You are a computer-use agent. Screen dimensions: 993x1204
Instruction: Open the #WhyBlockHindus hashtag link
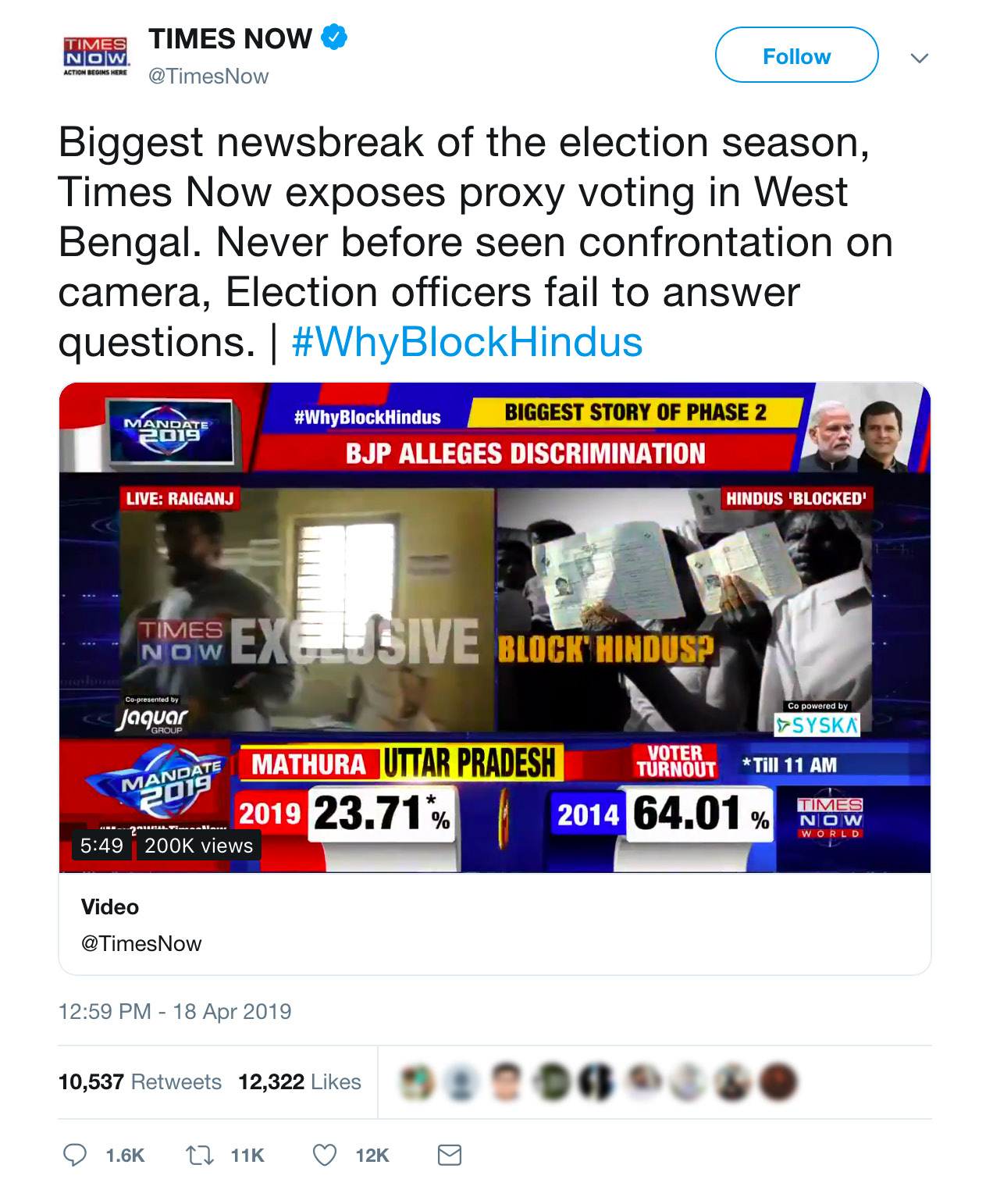pyautogui.click(x=467, y=342)
